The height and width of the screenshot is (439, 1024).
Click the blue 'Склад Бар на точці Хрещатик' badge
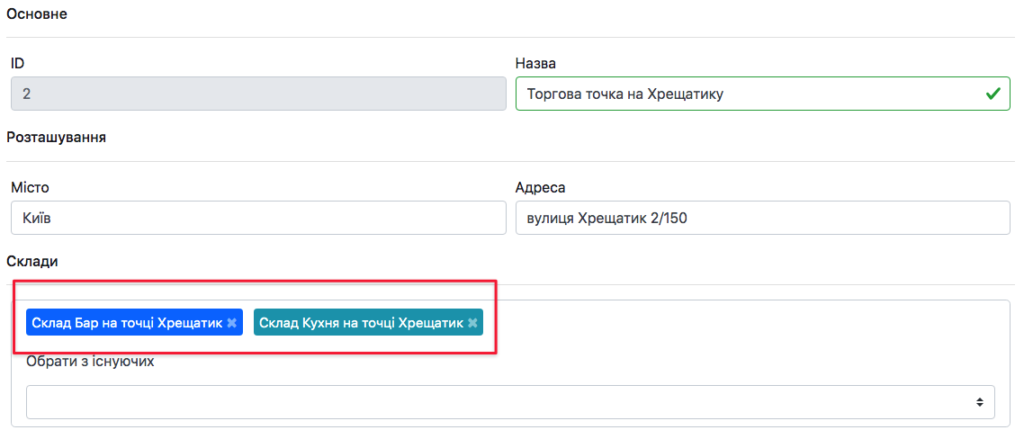(x=125, y=323)
